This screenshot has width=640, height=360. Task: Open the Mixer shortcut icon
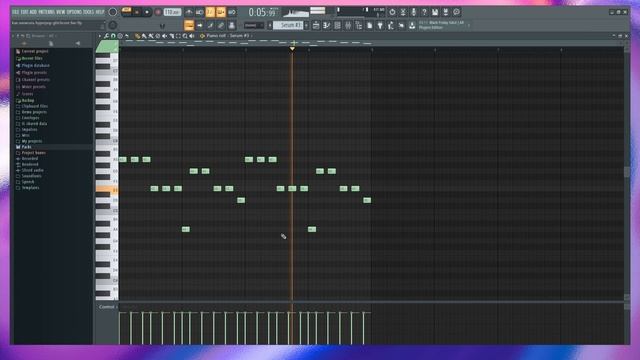click(x=348, y=25)
